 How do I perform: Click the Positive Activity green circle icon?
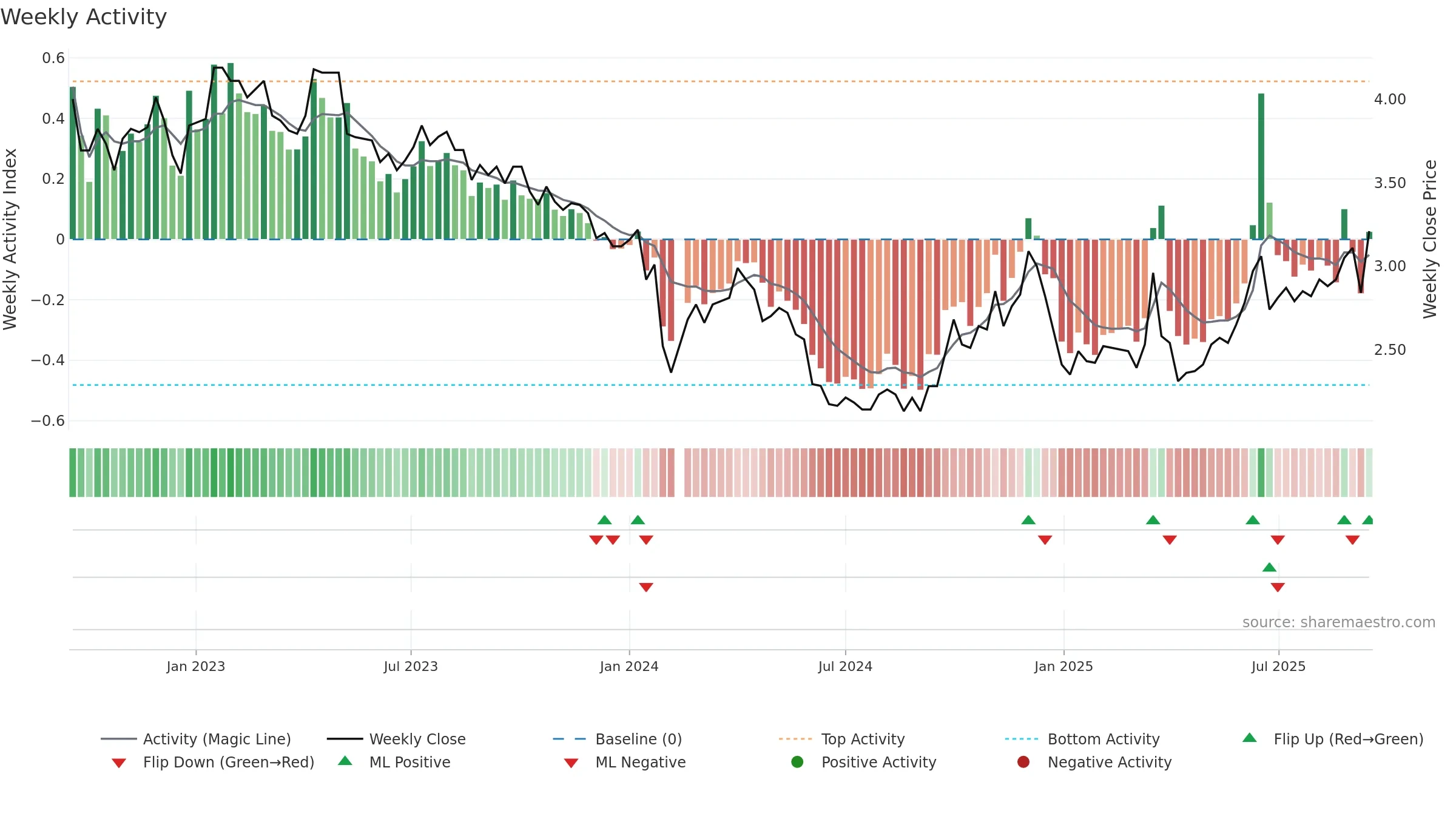click(798, 762)
